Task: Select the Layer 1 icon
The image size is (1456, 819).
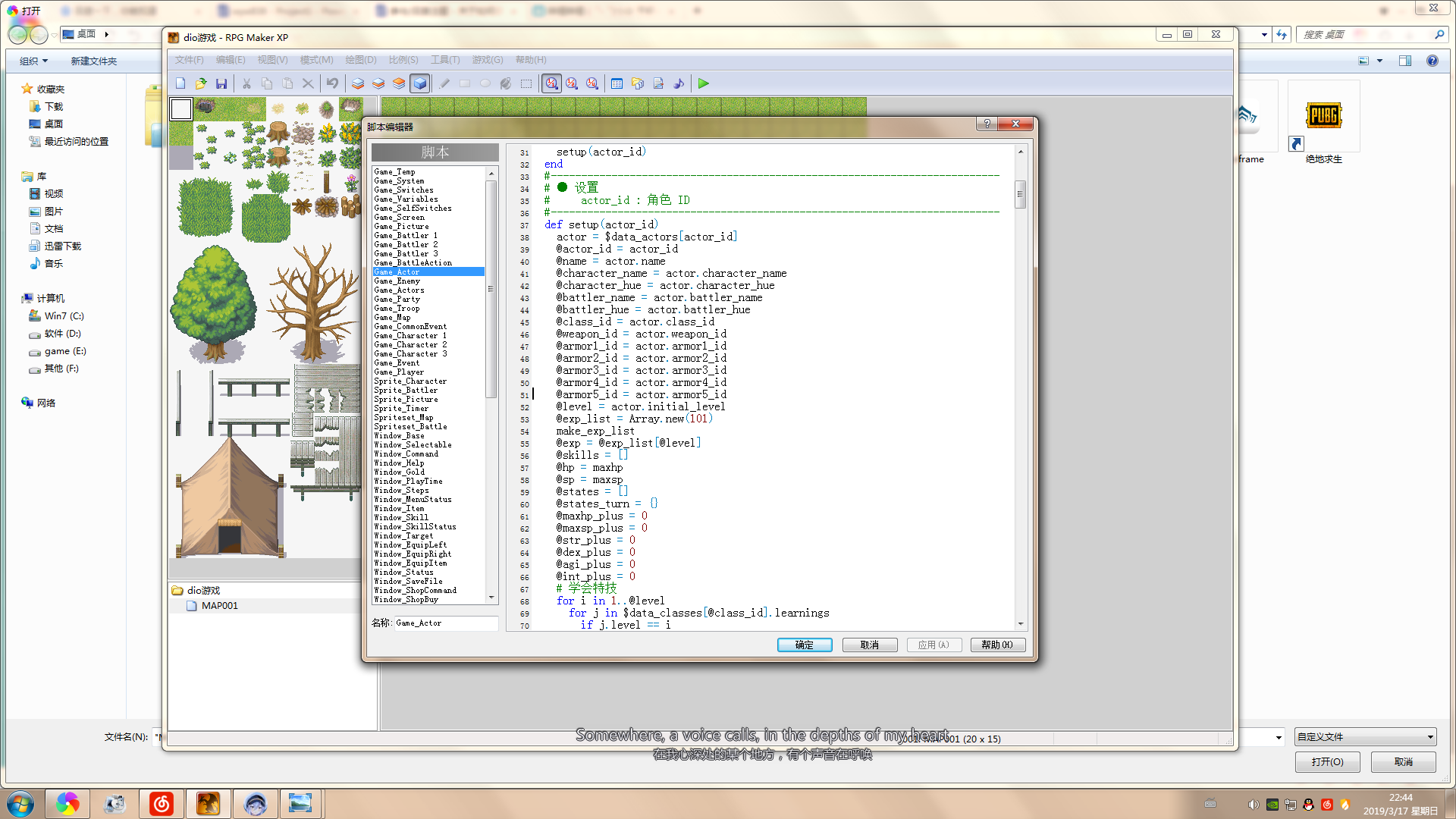Action: pyautogui.click(x=358, y=83)
